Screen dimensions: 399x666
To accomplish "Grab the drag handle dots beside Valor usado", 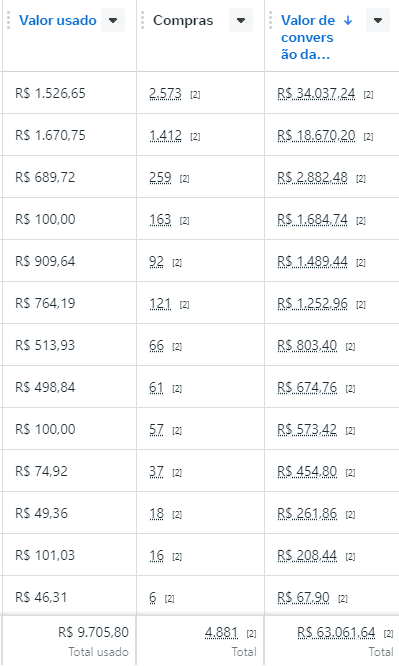I will (8, 20).
